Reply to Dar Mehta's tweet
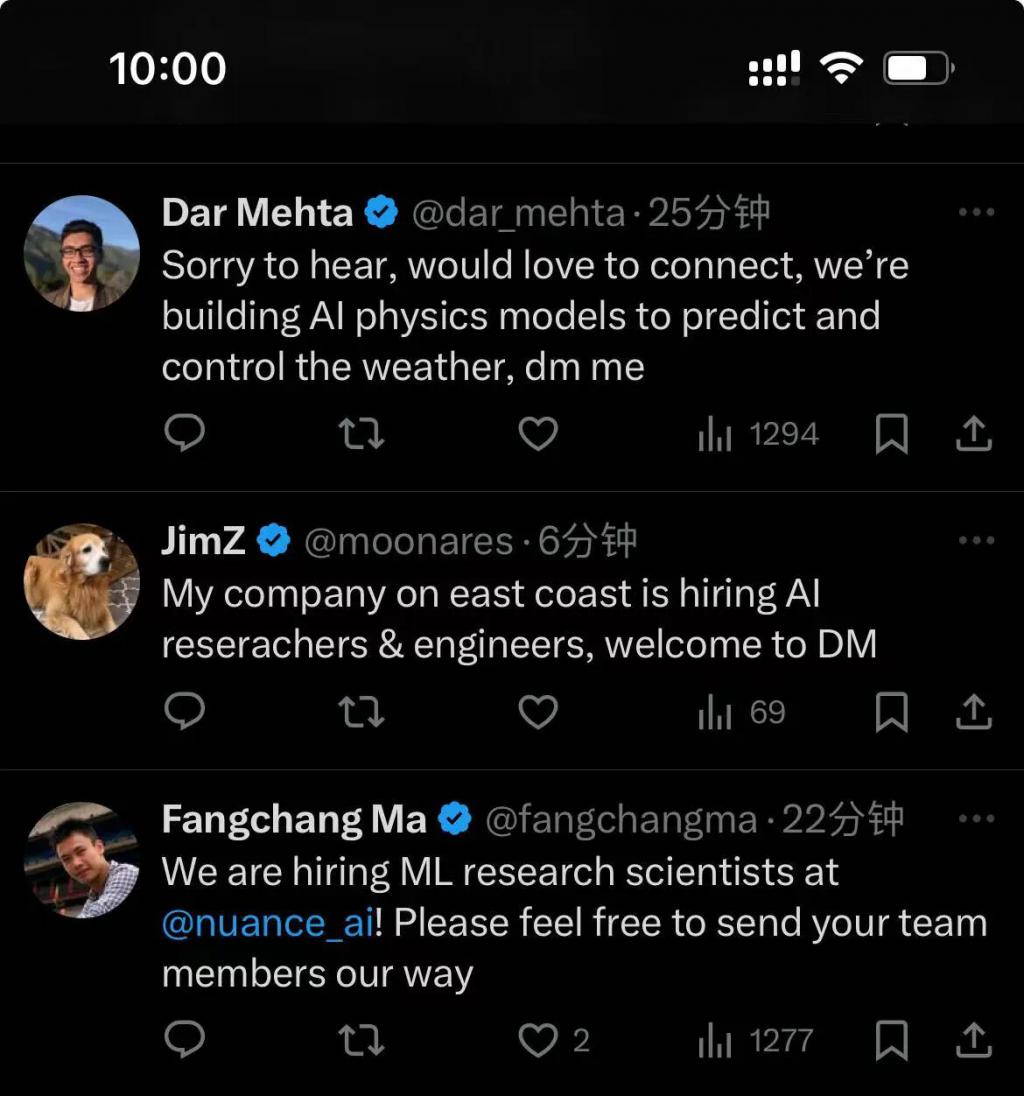 [x=184, y=434]
